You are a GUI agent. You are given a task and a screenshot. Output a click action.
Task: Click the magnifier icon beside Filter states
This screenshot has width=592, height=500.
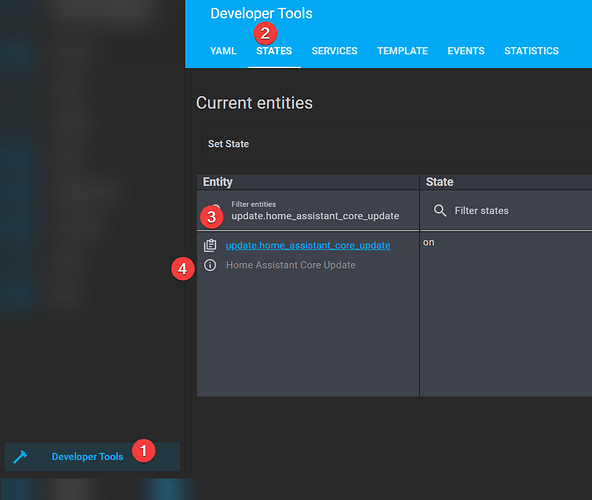point(440,210)
